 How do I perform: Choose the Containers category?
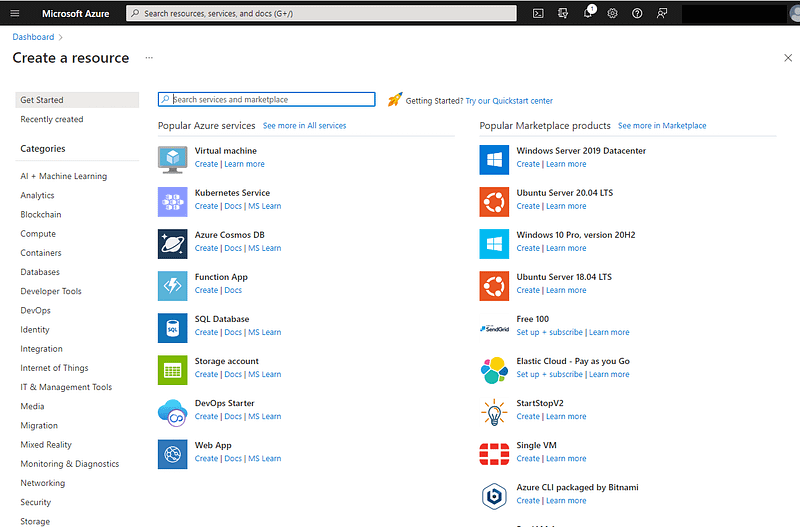coord(41,253)
